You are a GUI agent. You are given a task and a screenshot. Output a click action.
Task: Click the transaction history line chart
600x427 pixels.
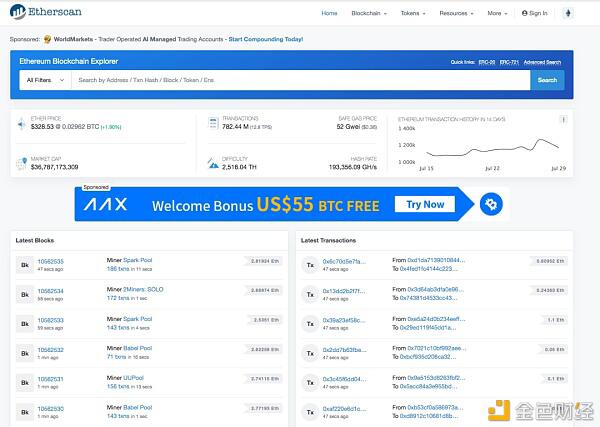point(492,148)
